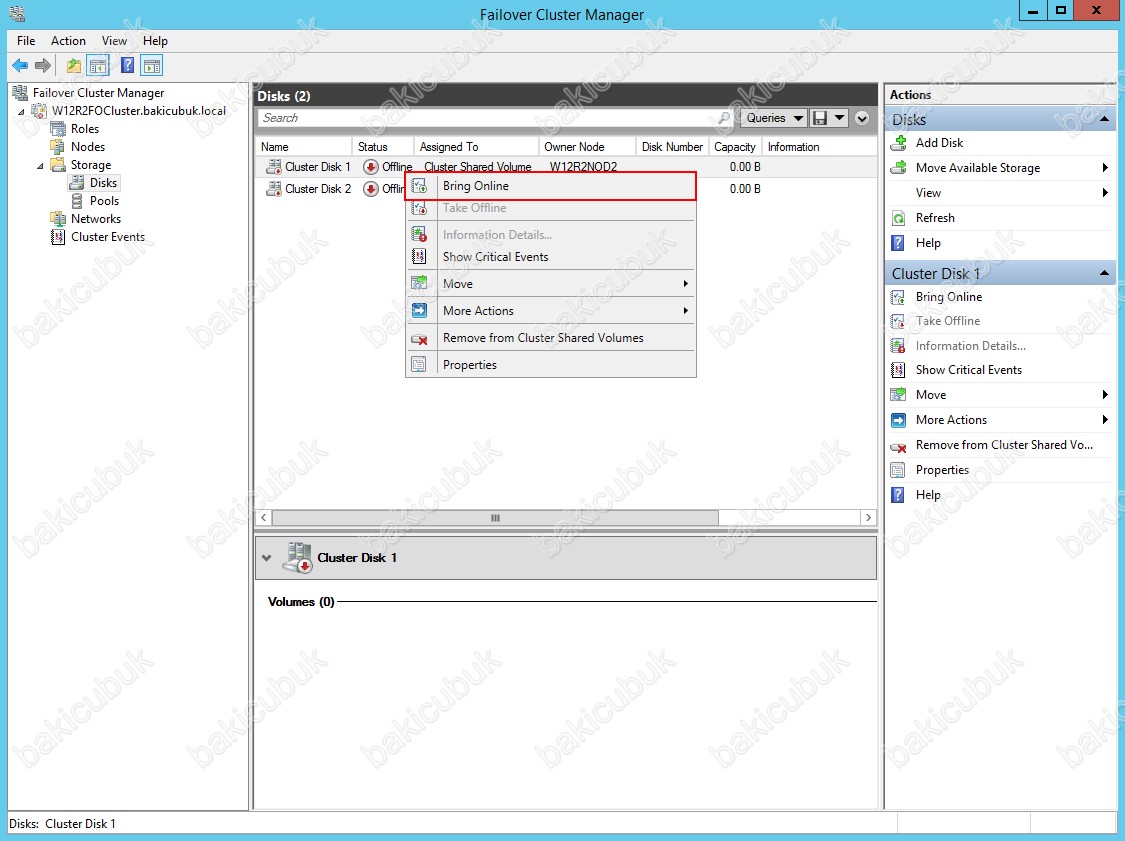The image size is (1125, 841).
Task: Click the More Actions icon in Actions pane
Action: click(x=898, y=420)
